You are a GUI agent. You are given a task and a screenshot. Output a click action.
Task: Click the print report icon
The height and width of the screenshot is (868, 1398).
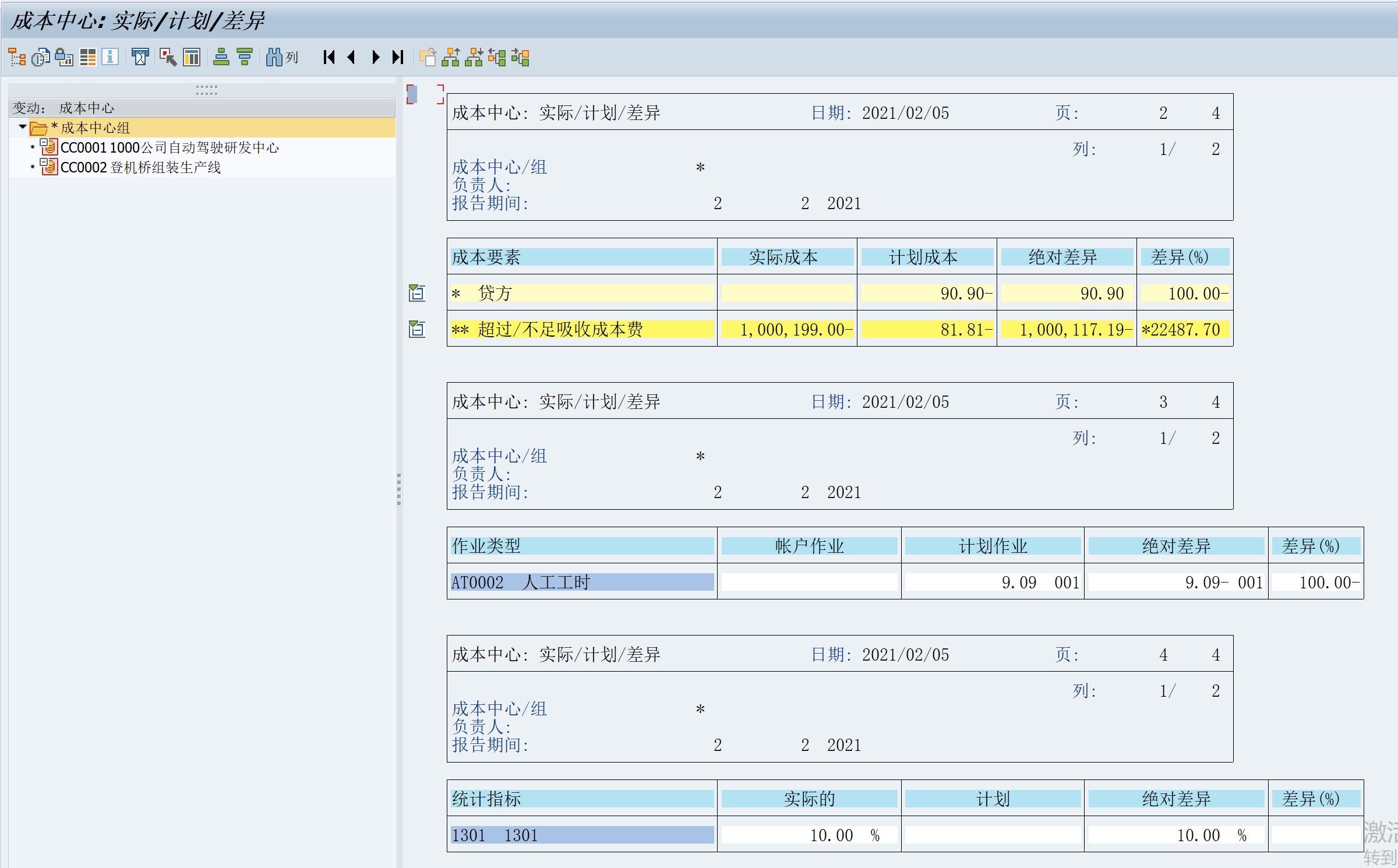[x=140, y=57]
